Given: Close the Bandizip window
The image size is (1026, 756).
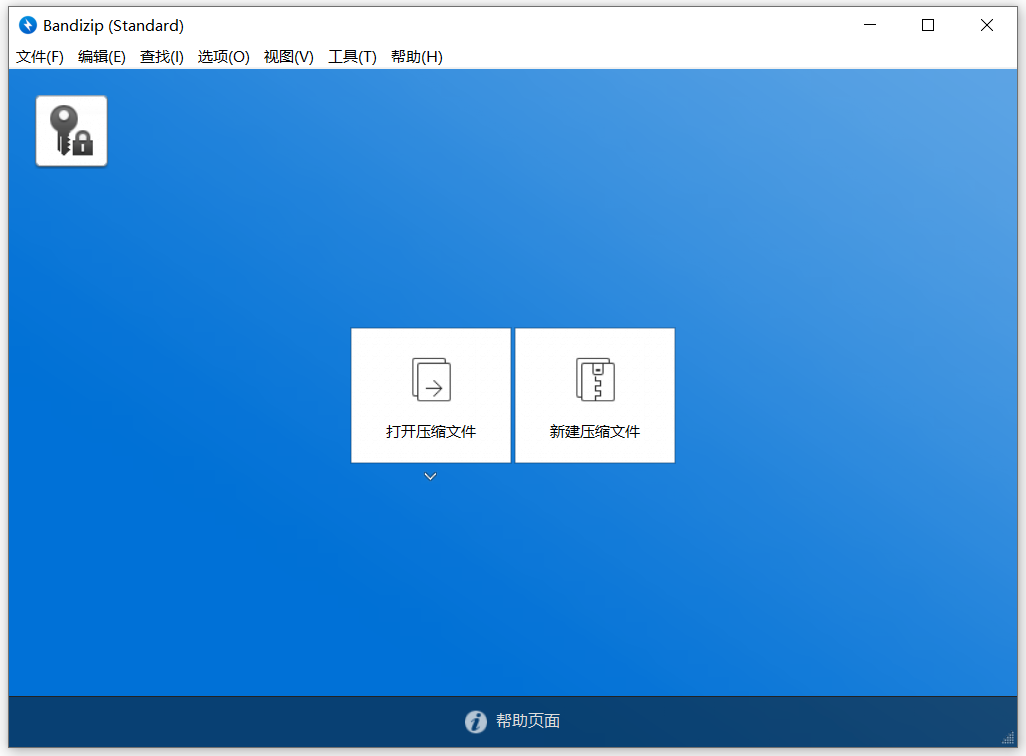Looking at the screenshot, I should tap(987, 25).
